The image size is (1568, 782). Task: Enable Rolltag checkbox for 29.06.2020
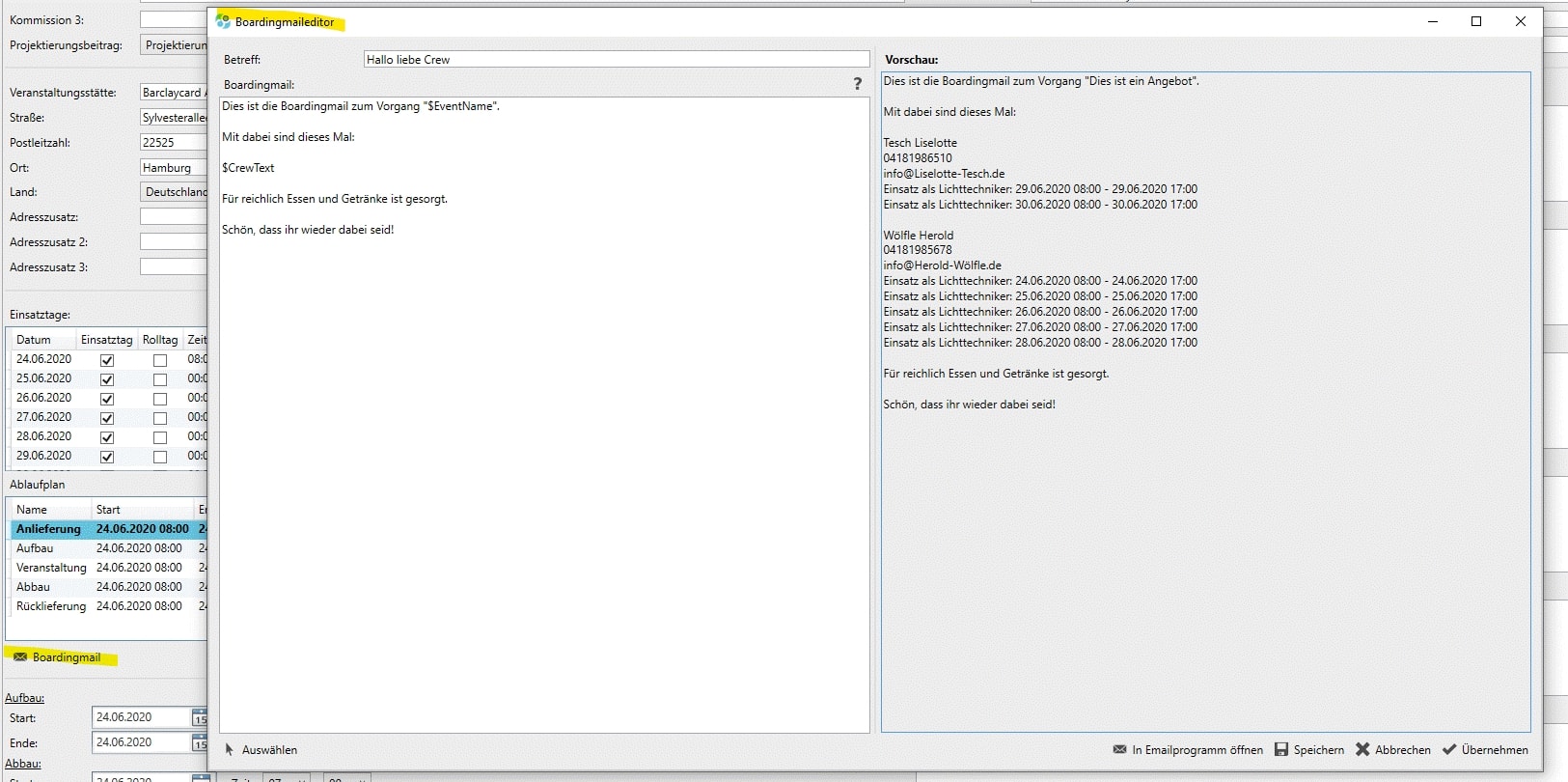tap(160, 457)
